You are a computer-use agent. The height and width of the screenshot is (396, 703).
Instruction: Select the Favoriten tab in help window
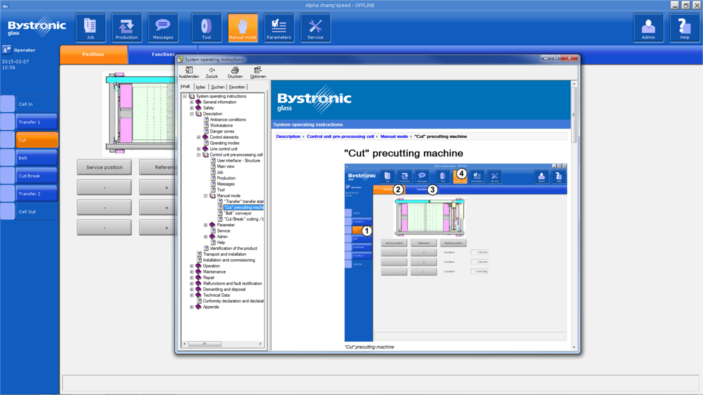237,87
